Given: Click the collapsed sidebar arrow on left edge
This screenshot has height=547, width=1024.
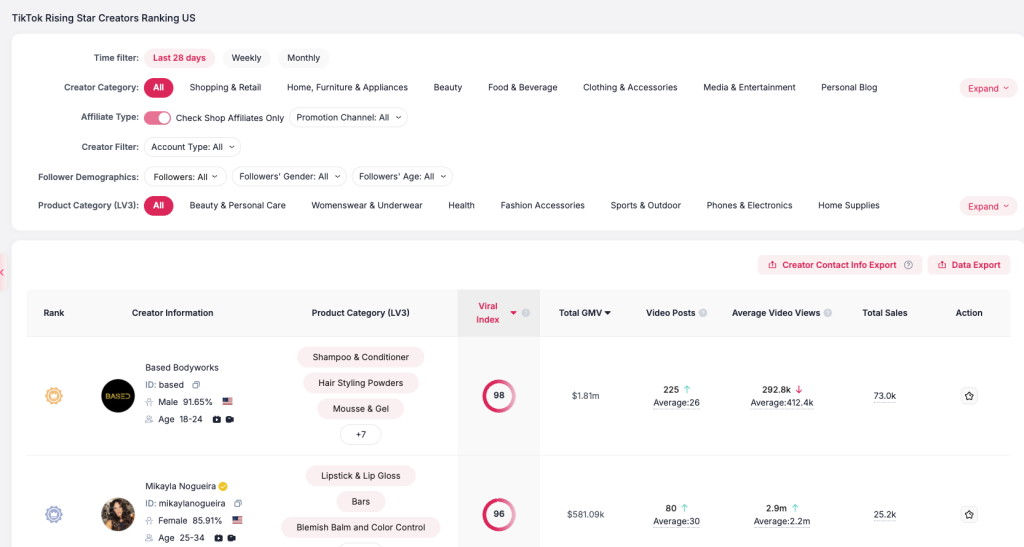Looking at the screenshot, I should 3,272.
